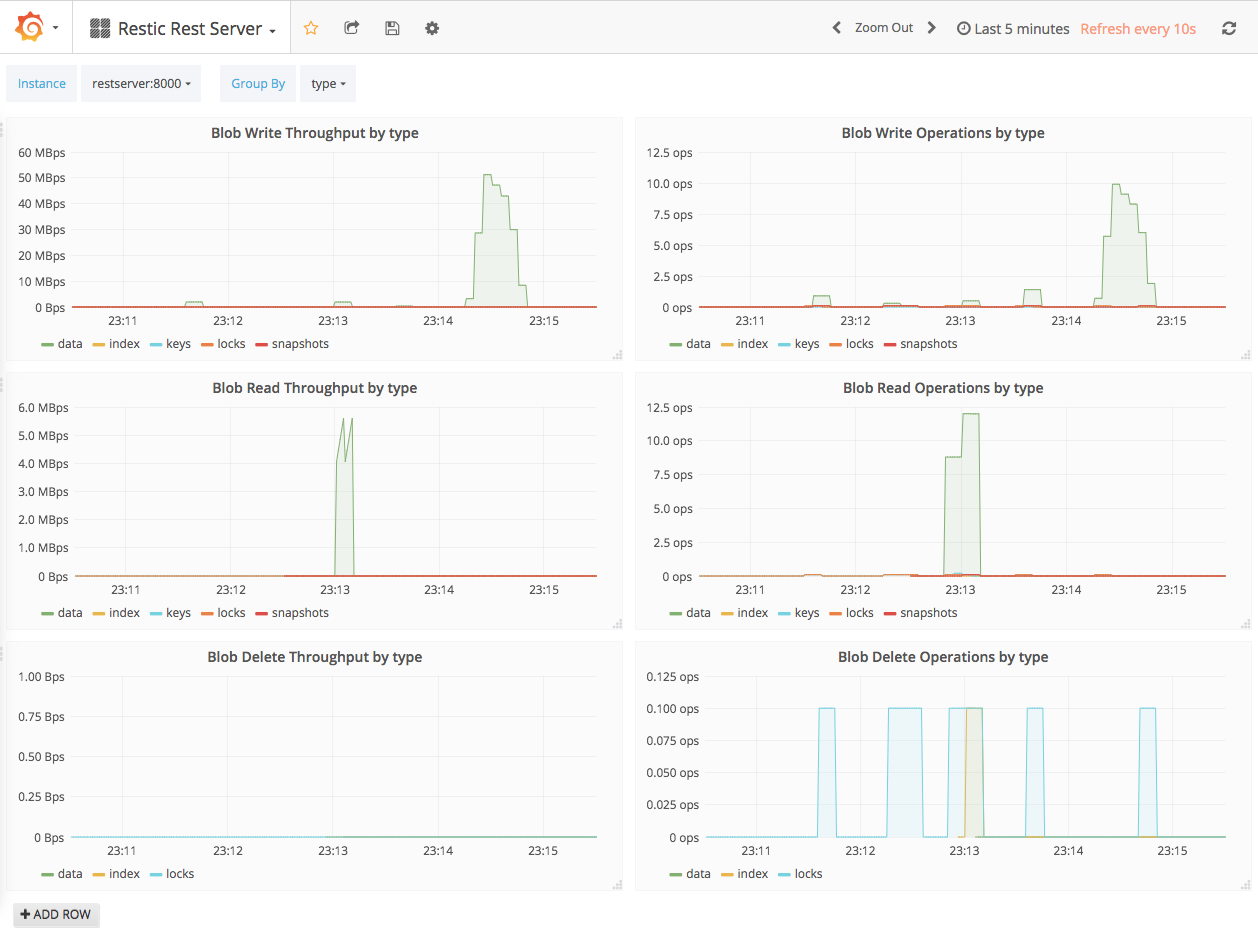Screen dimensions: 1258x935
Task: Toggle the data series in Blob Write Throughput legend
Action: tap(70, 343)
